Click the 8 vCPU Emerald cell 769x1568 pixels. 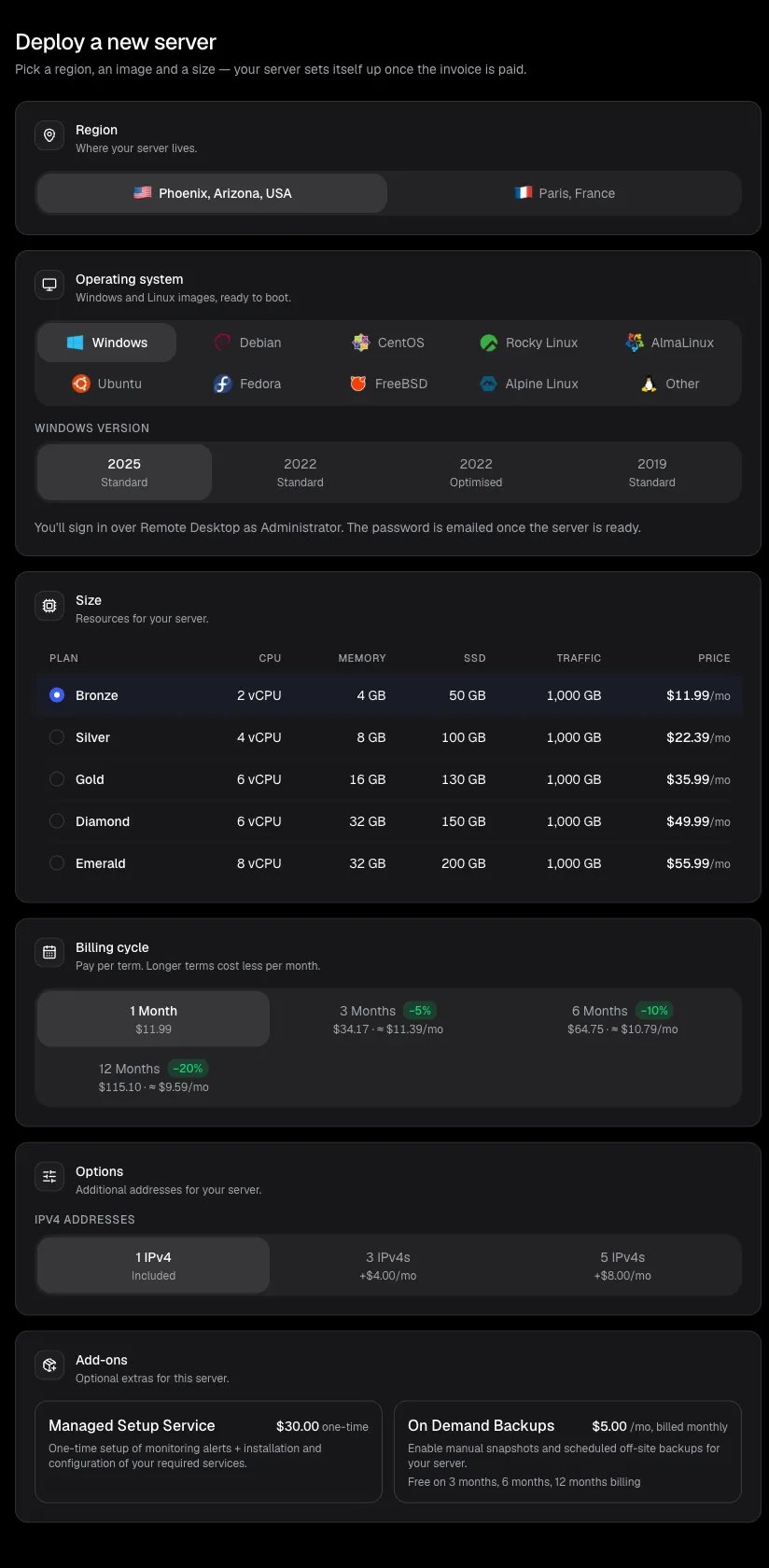[x=259, y=863]
